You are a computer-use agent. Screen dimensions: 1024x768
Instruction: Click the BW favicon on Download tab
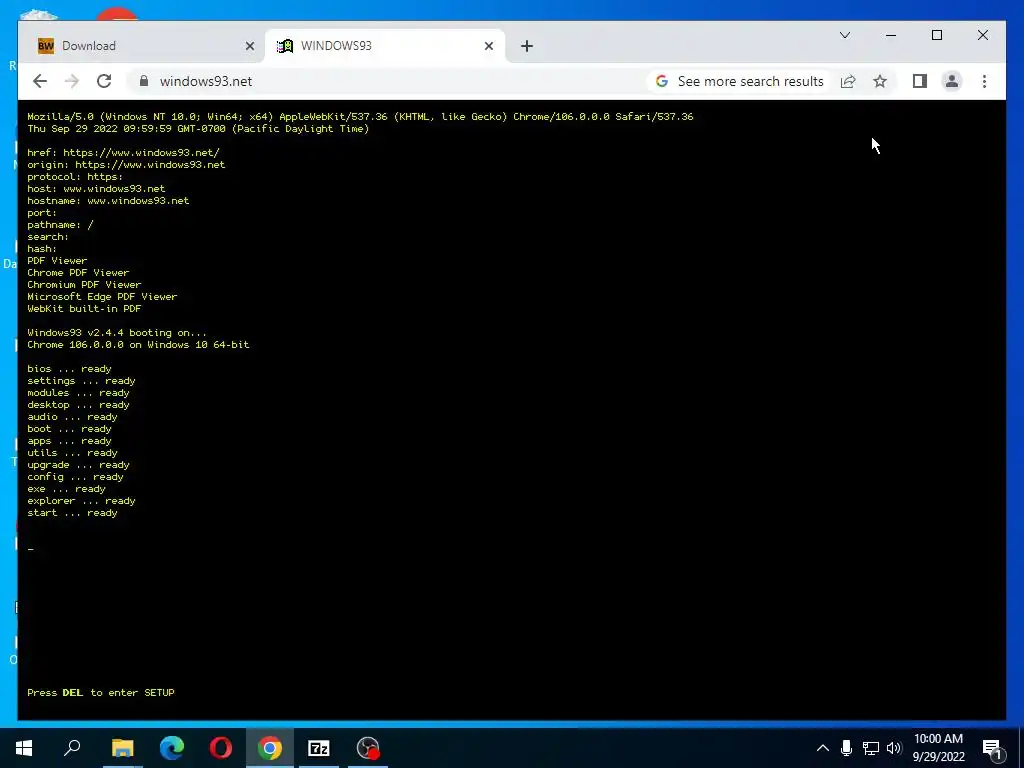coord(46,46)
